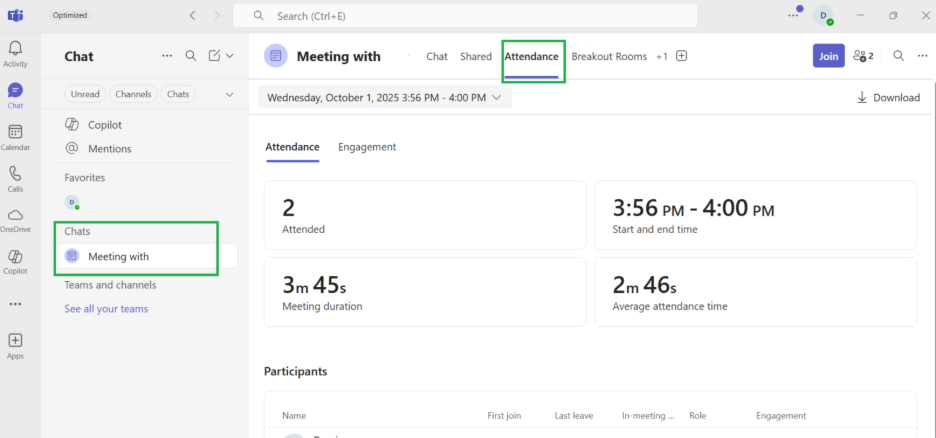Filter chat list by Channels

coord(134,94)
